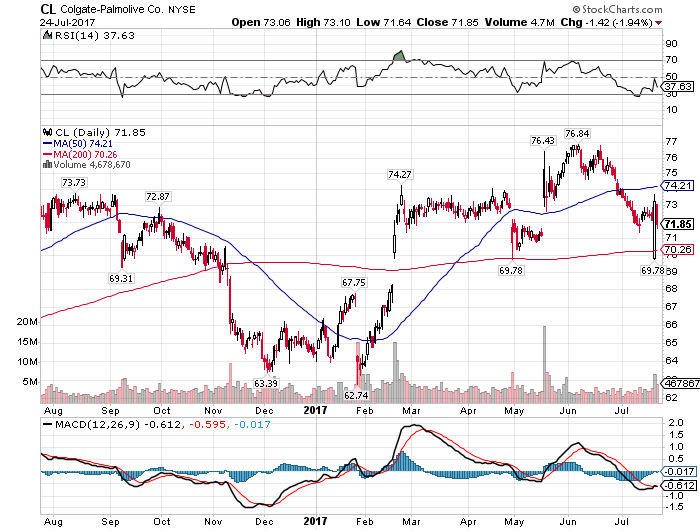Image resolution: width=700 pixels, height=530 pixels.
Task: Click the Close 71.85 header value
Action: click(447, 22)
